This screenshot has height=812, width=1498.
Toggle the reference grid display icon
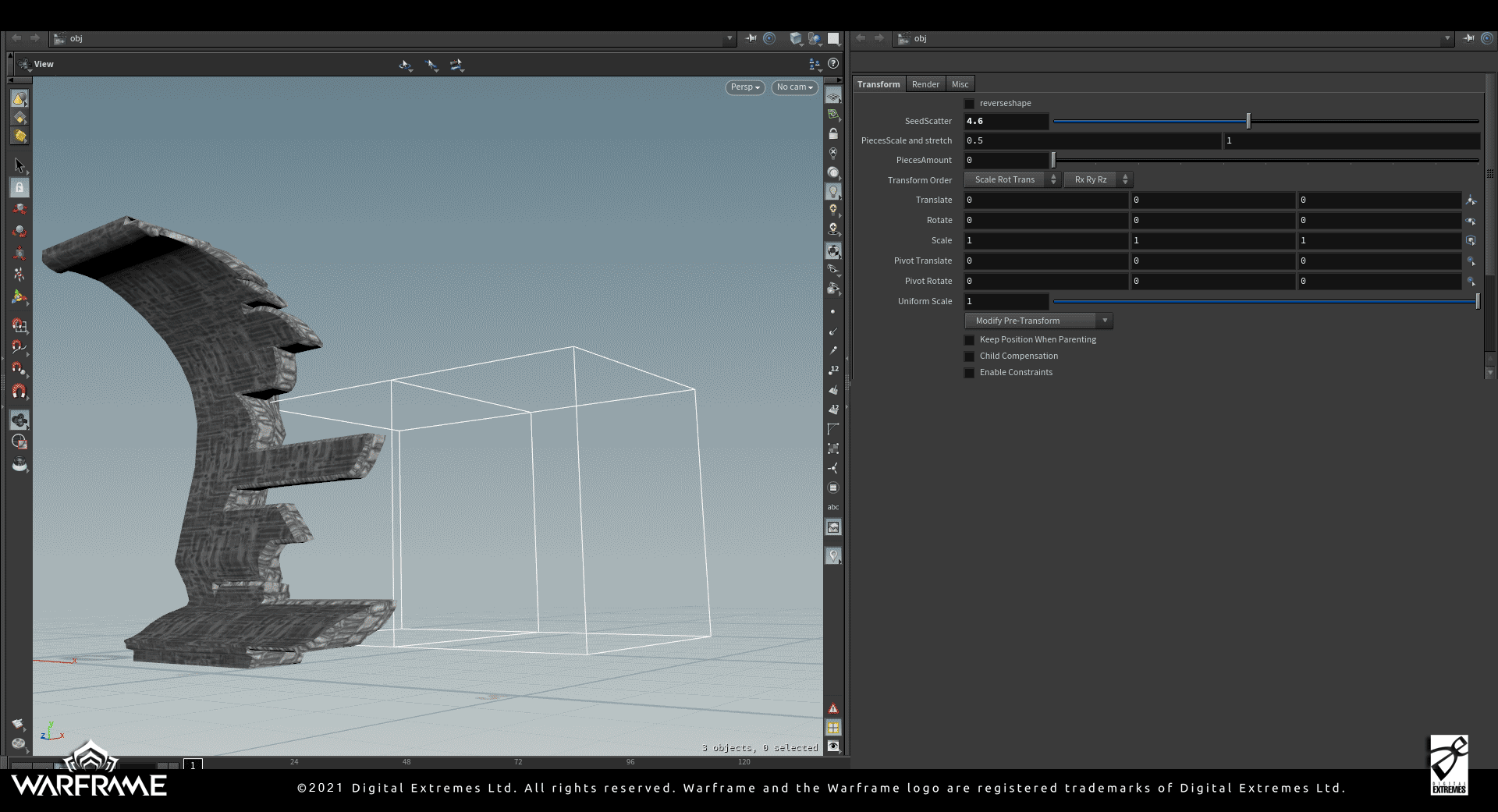(833, 97)
